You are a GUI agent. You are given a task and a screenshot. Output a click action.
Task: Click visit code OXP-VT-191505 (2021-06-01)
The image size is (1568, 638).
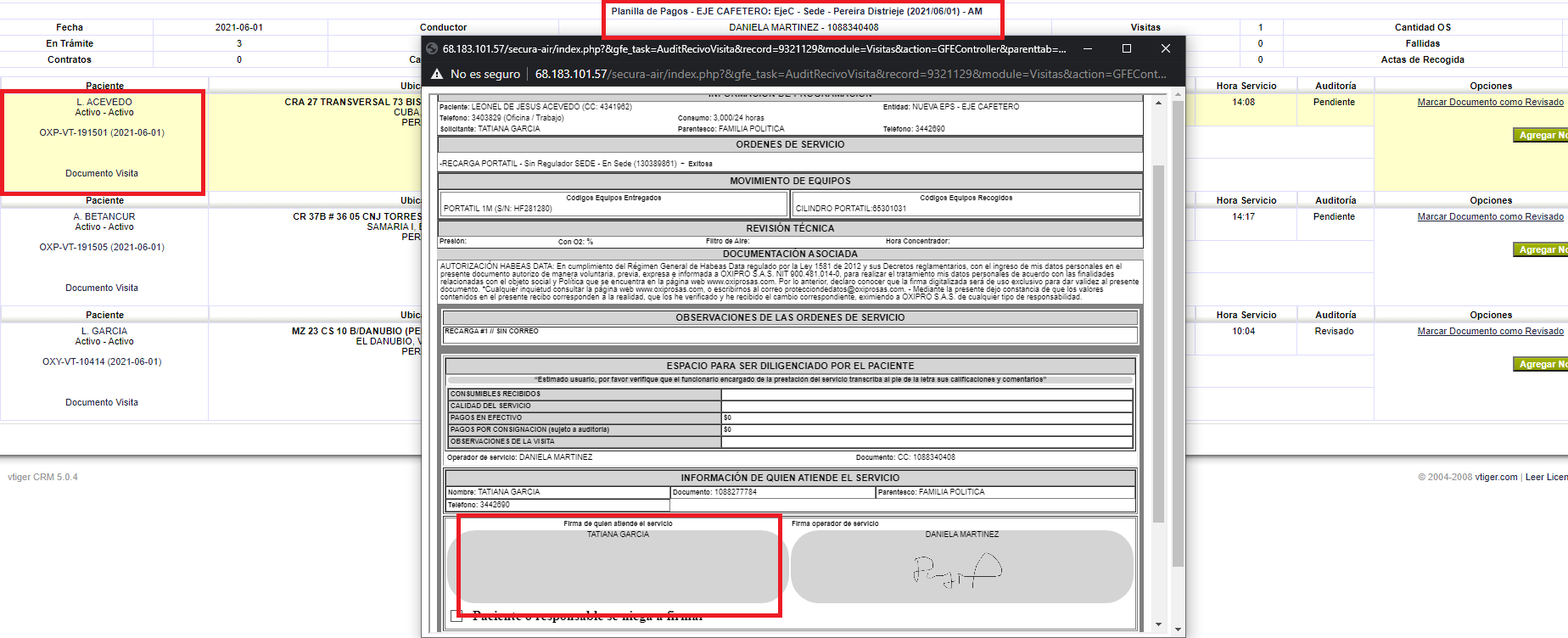click(102, 247)
